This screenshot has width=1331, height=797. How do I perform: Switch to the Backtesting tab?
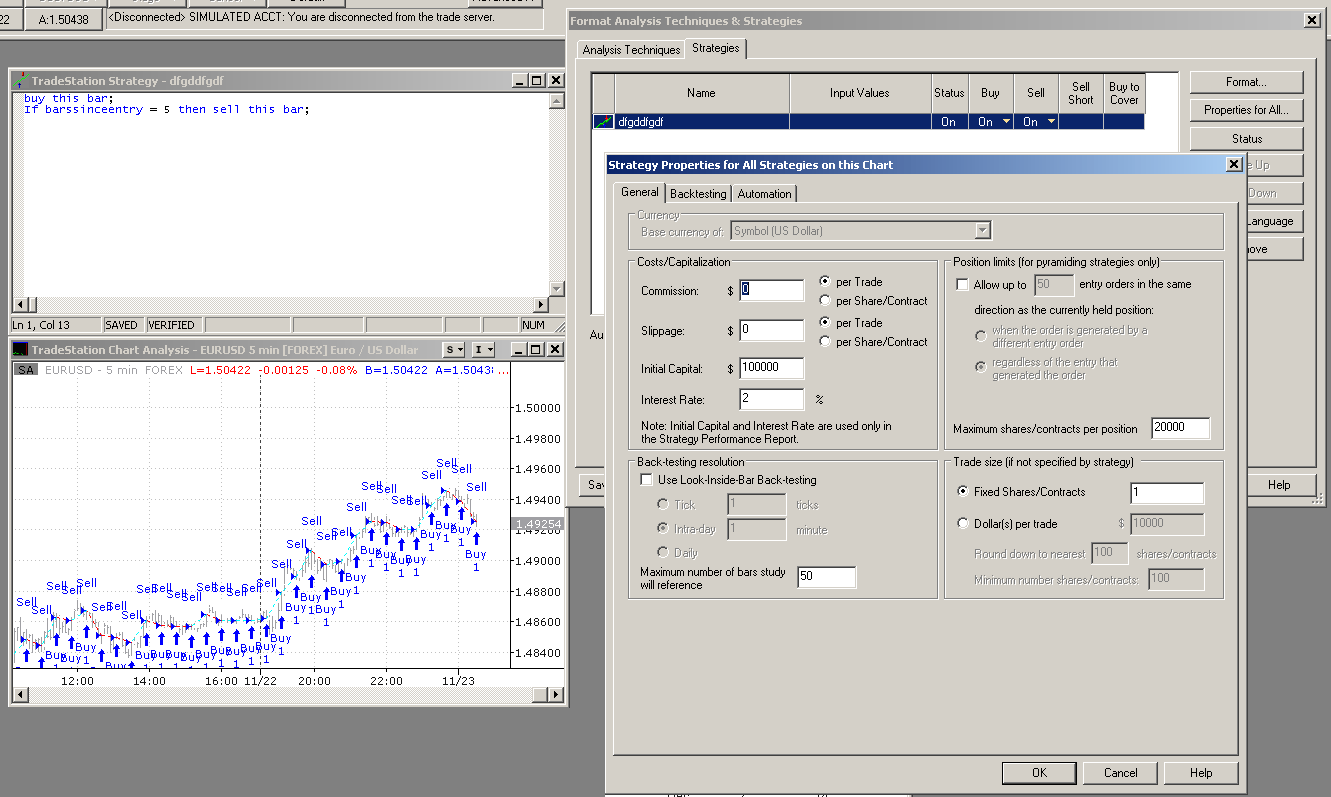click(x=698, y=194)
